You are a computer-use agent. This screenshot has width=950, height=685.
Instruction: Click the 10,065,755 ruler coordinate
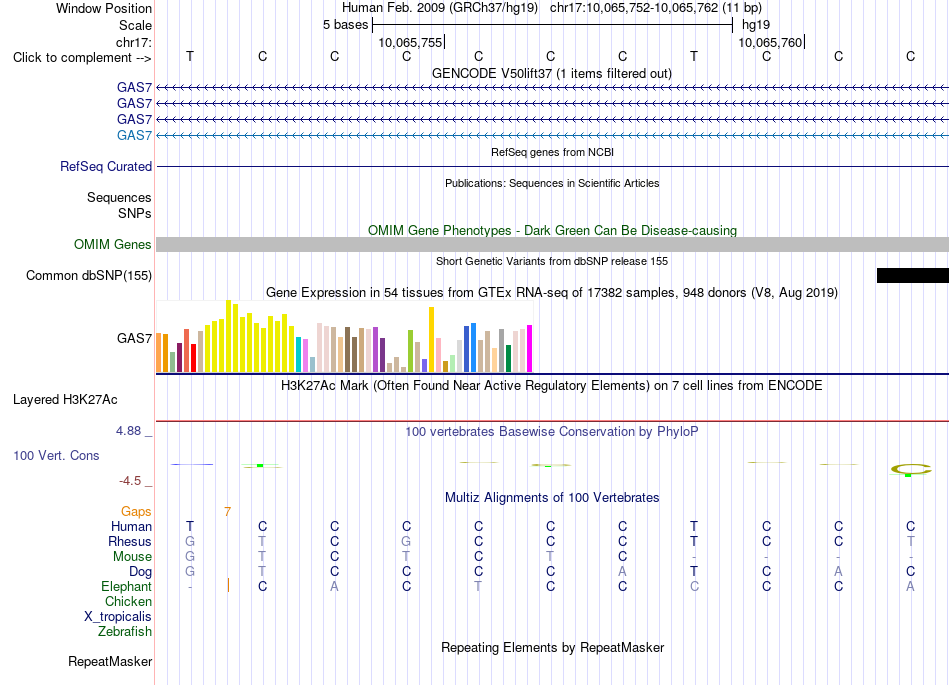[410, 42]
